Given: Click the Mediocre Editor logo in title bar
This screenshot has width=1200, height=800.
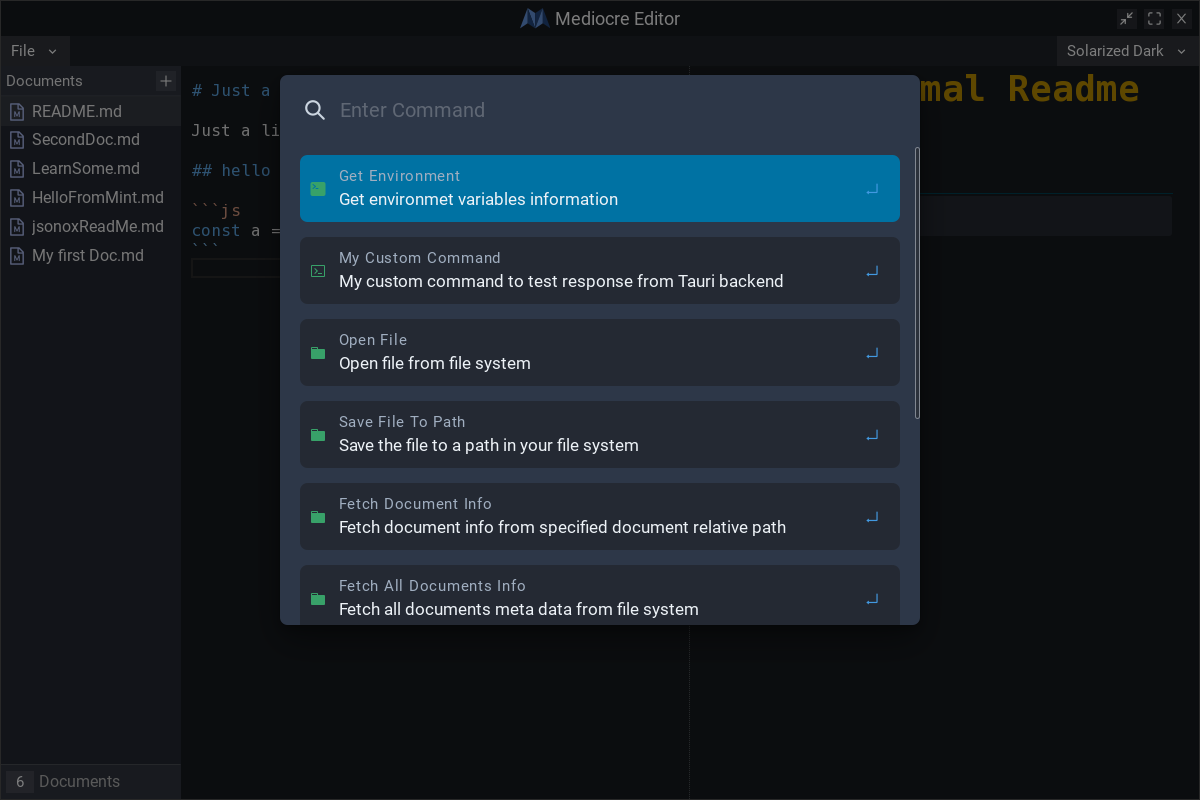Looking at the screenshot, I should pos(534,18).
